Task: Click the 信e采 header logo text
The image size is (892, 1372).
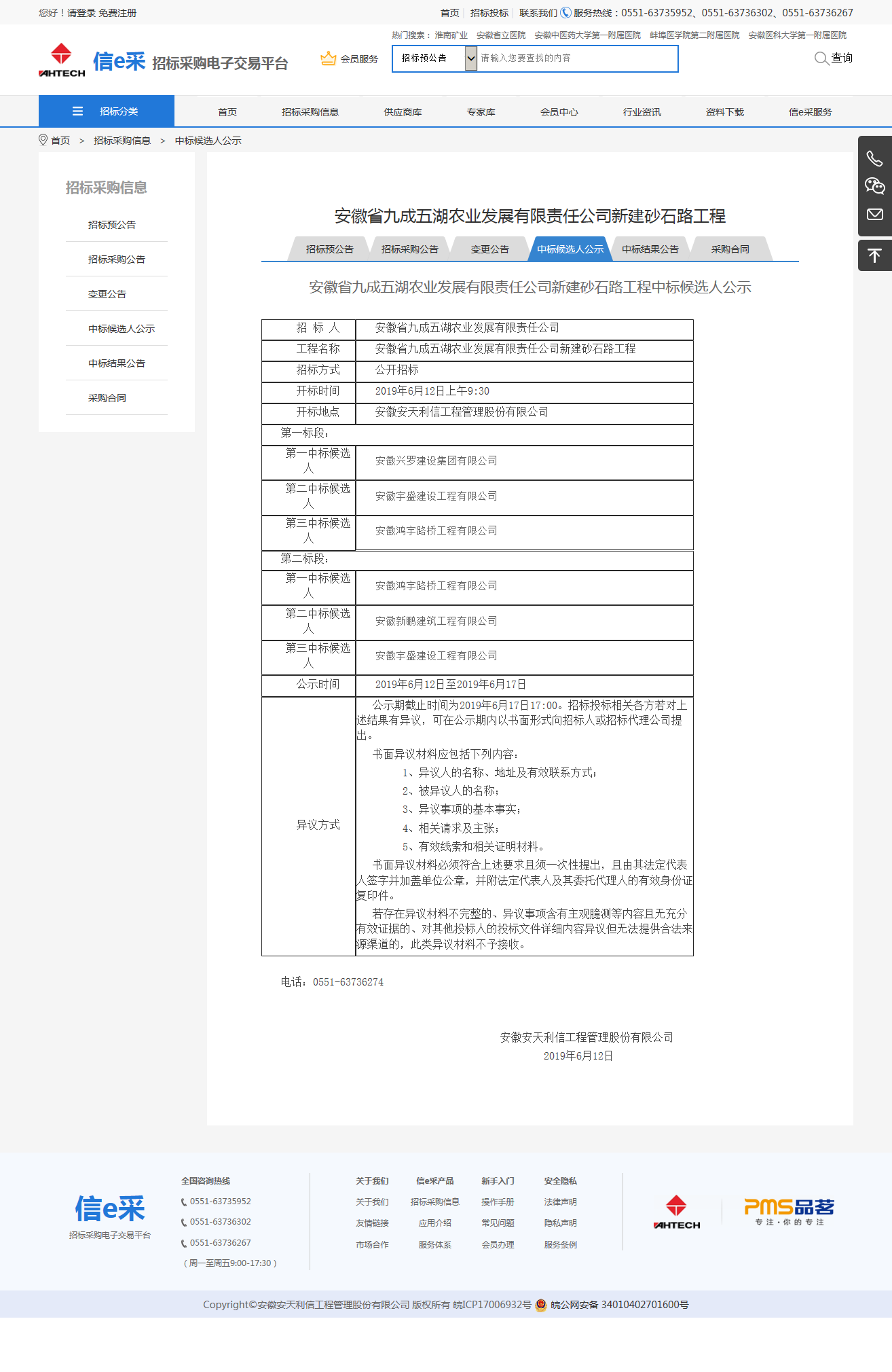Action: click(119, 61)
